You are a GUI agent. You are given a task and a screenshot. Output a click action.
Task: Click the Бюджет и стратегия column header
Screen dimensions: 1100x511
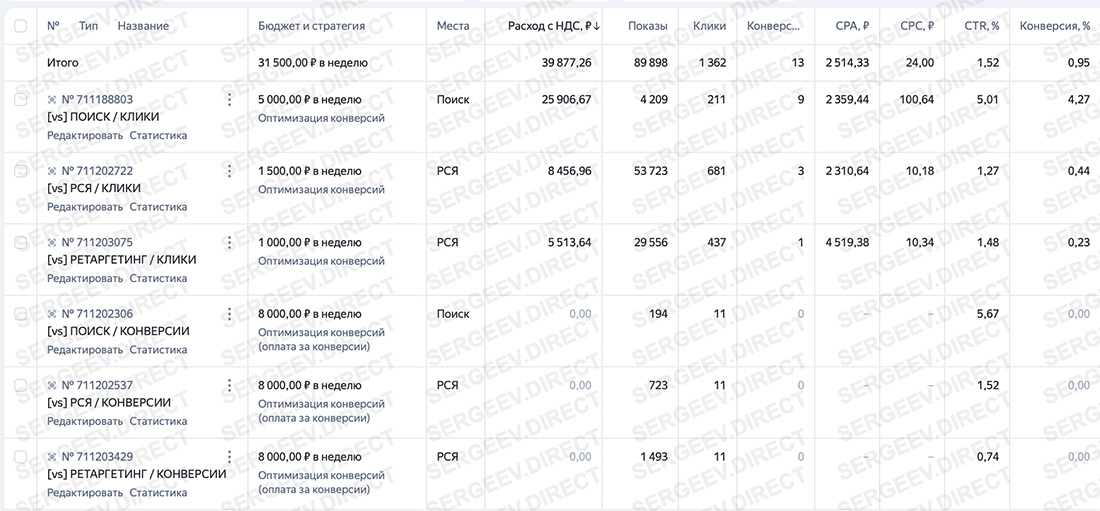point(311,26)
